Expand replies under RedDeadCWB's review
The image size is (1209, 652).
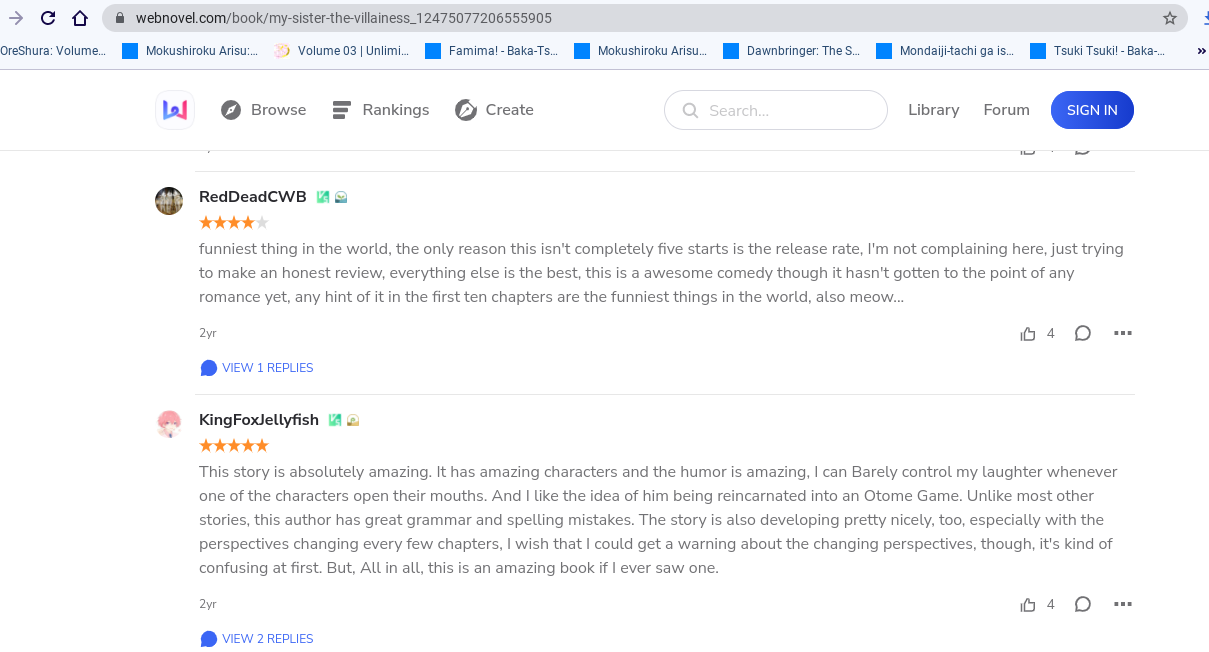click(x=256, y=367)
